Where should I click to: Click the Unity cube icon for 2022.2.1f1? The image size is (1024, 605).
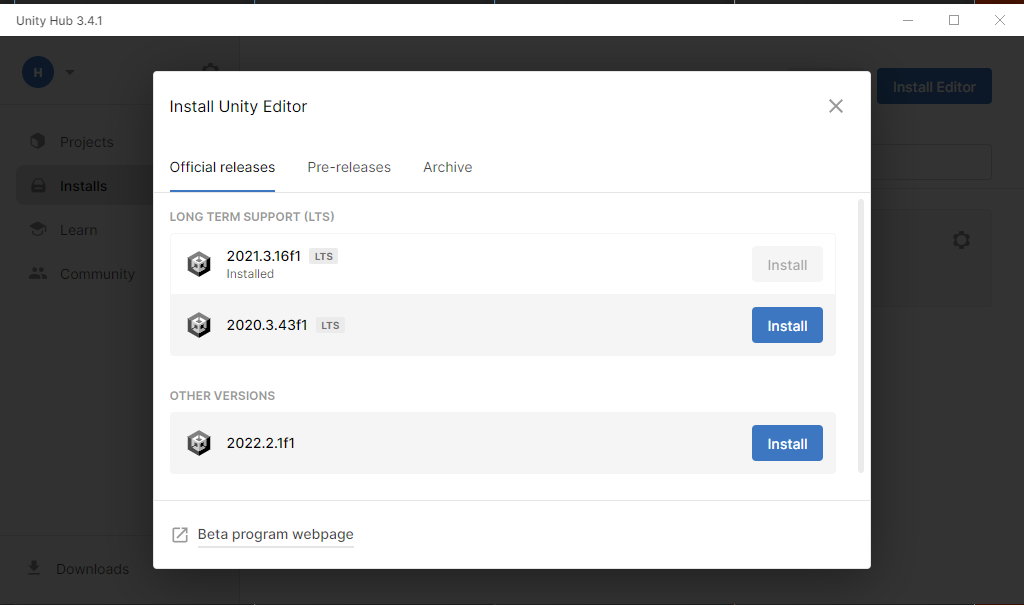199,443
